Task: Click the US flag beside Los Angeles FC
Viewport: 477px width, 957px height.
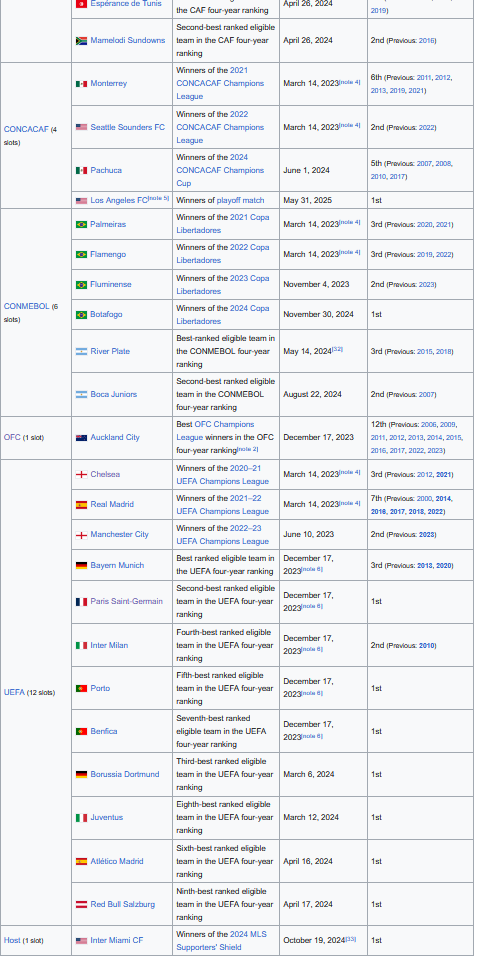Action: coord(81,200)
